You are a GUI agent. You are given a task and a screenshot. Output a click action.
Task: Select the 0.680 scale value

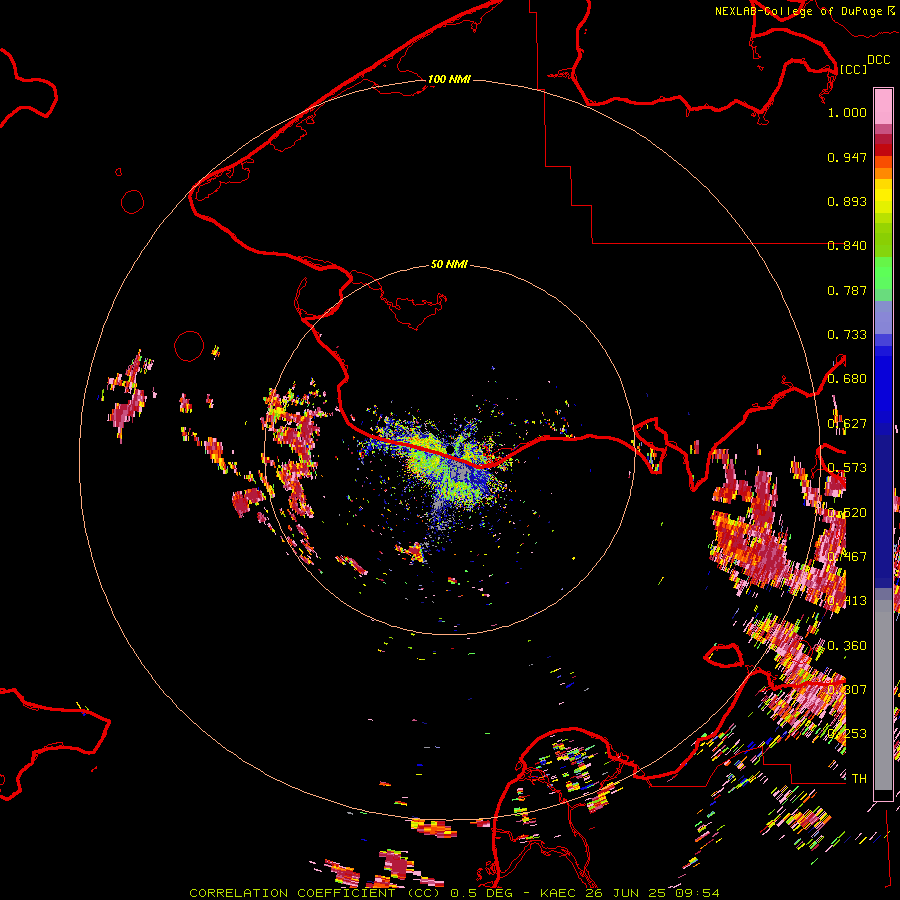click(x=847, y=379)
